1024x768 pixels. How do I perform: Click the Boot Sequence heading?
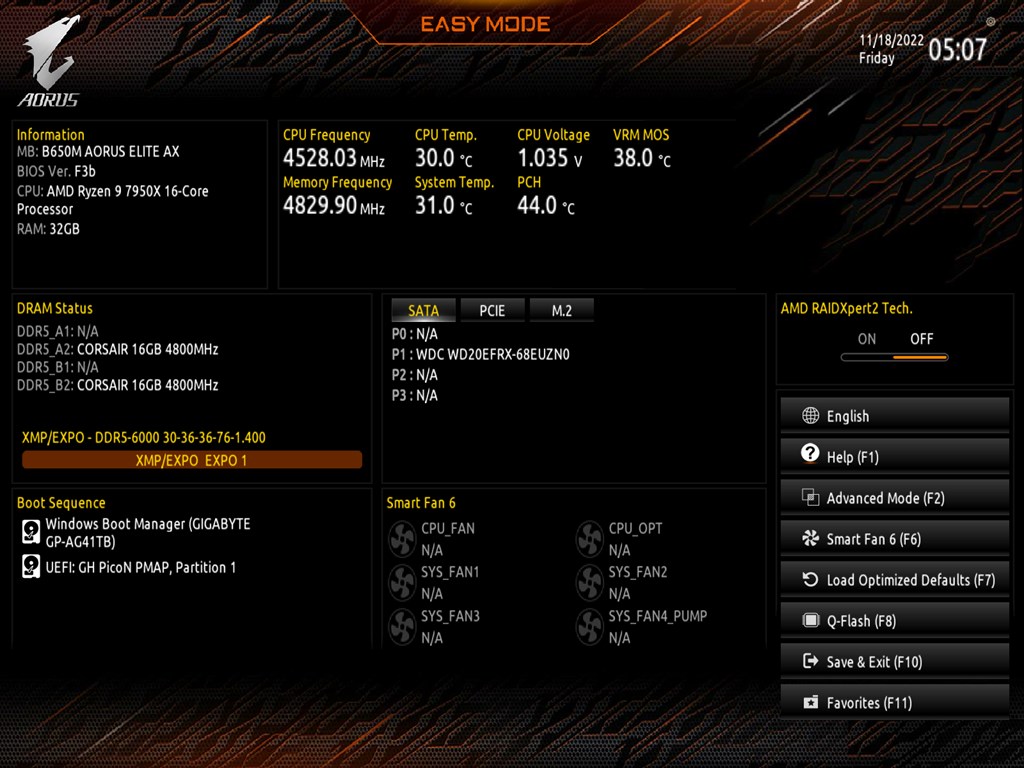click(61, 502)
